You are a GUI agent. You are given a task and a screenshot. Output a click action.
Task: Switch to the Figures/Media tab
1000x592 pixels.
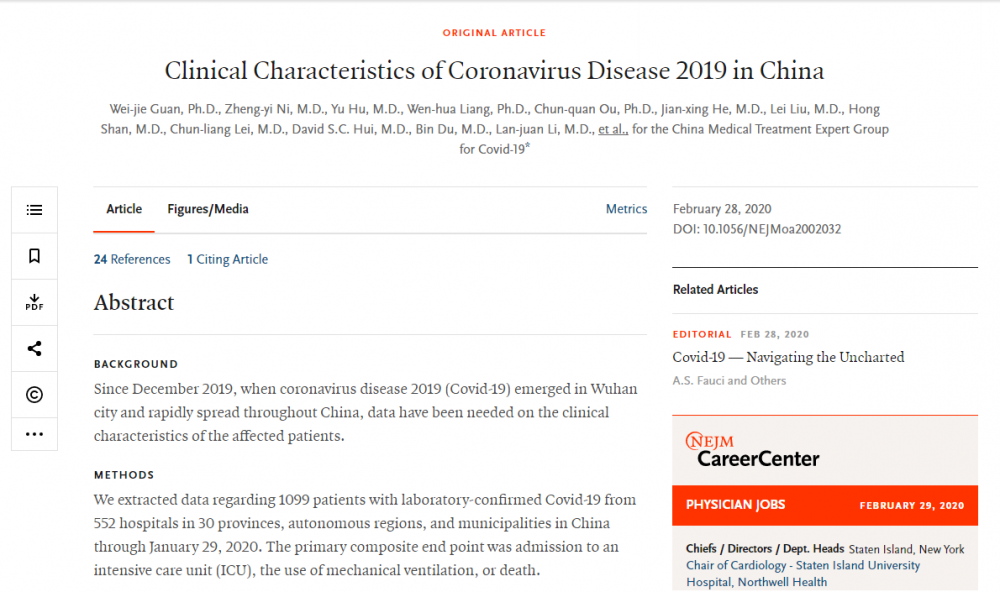pyautogui.click(x=208, y=209)
